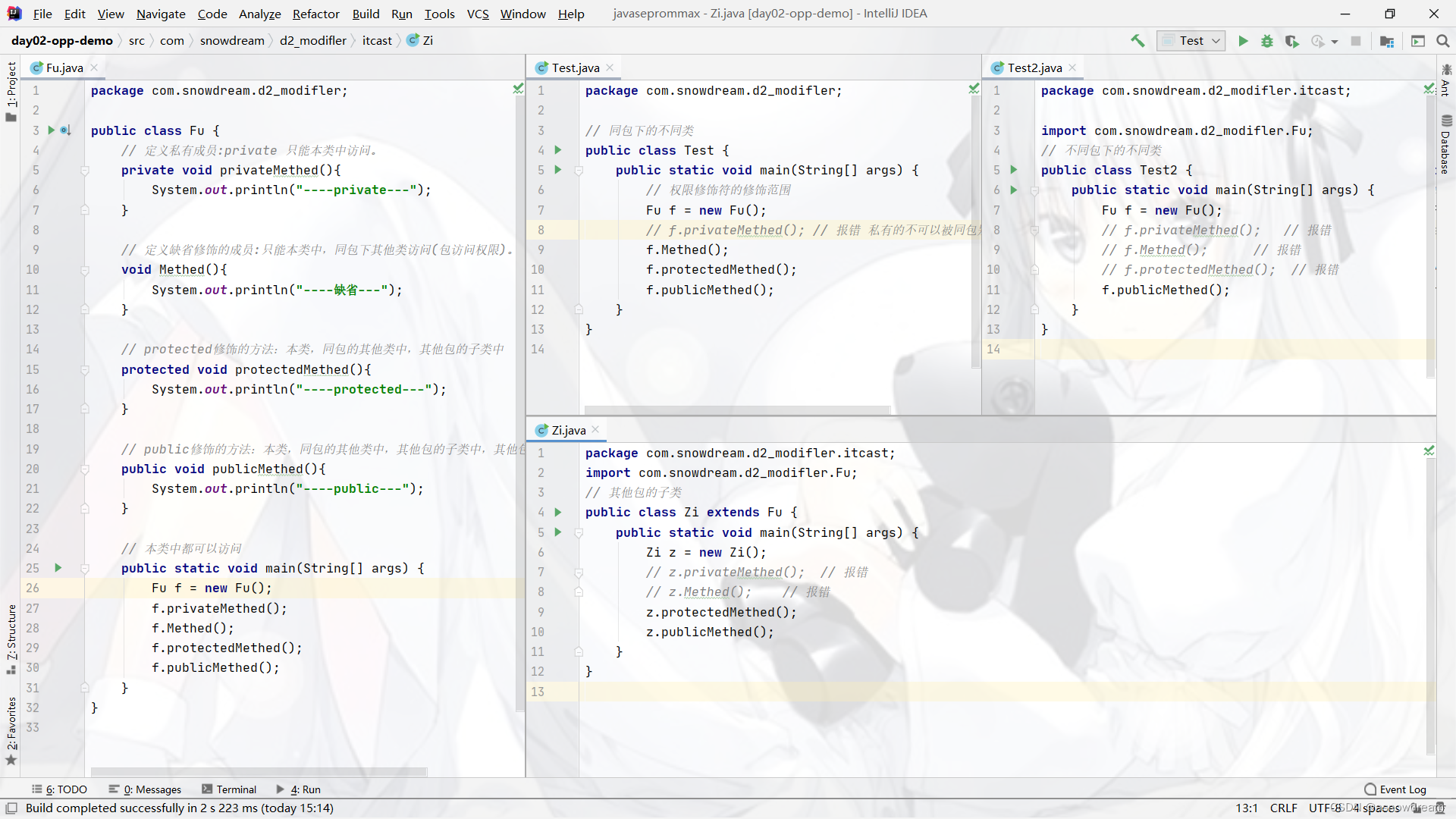Run the Test configuration
Viewport: 1456px width, 819px height.
[x=1243, y=41]
